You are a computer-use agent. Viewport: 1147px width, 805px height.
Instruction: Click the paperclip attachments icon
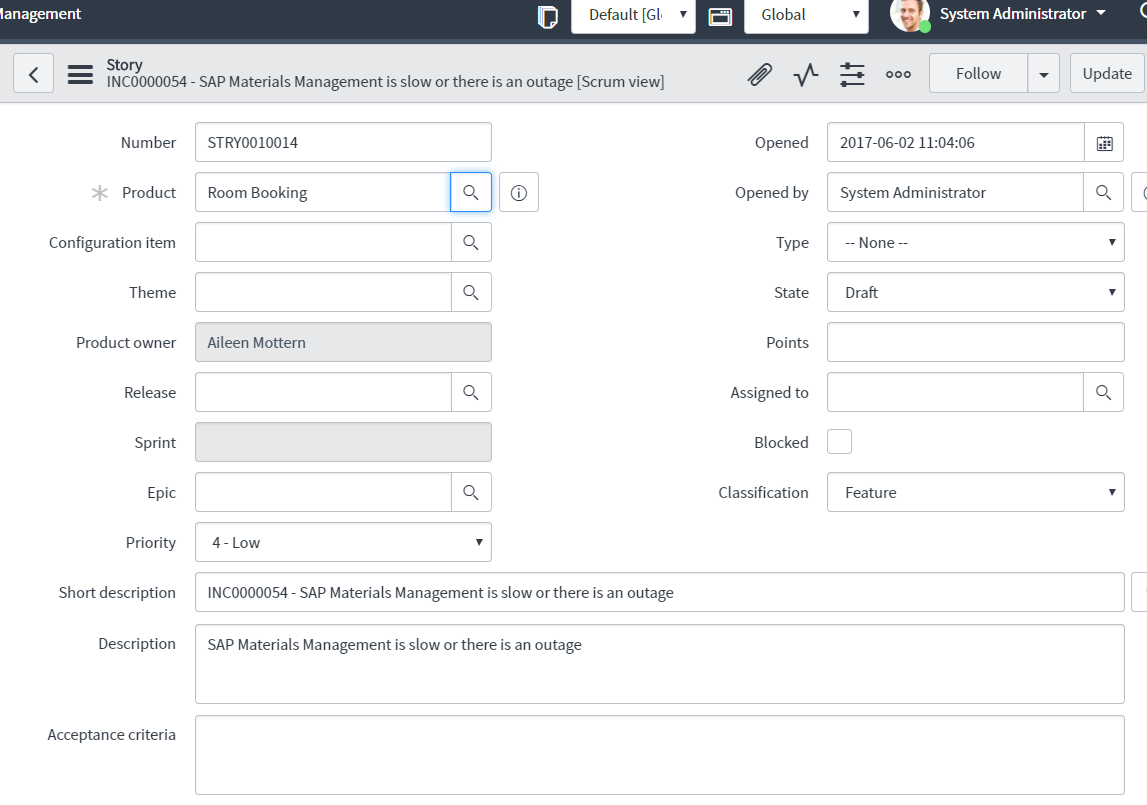[760, 74]
